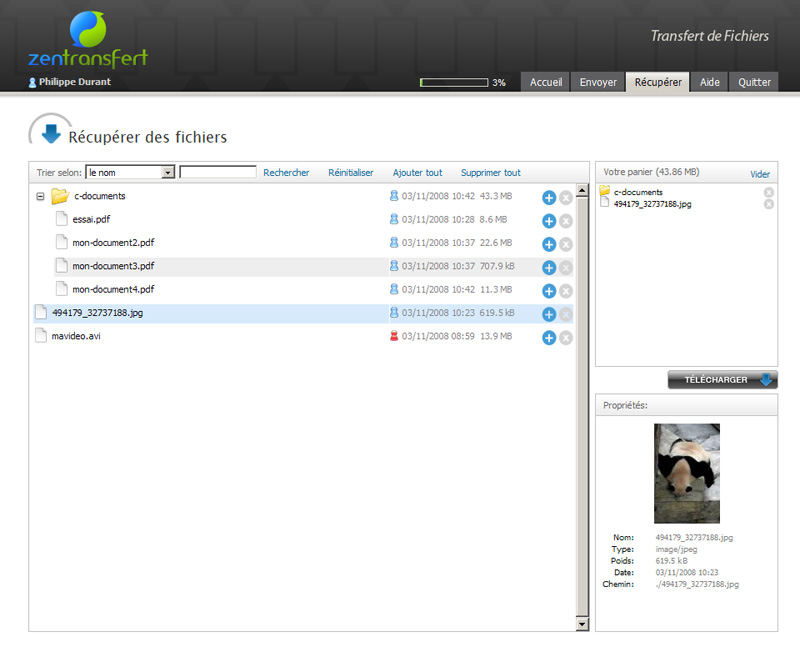This screenshot has height=667, width=800.
Task: Click the Réinitialiser link
Action: [351, 172]
